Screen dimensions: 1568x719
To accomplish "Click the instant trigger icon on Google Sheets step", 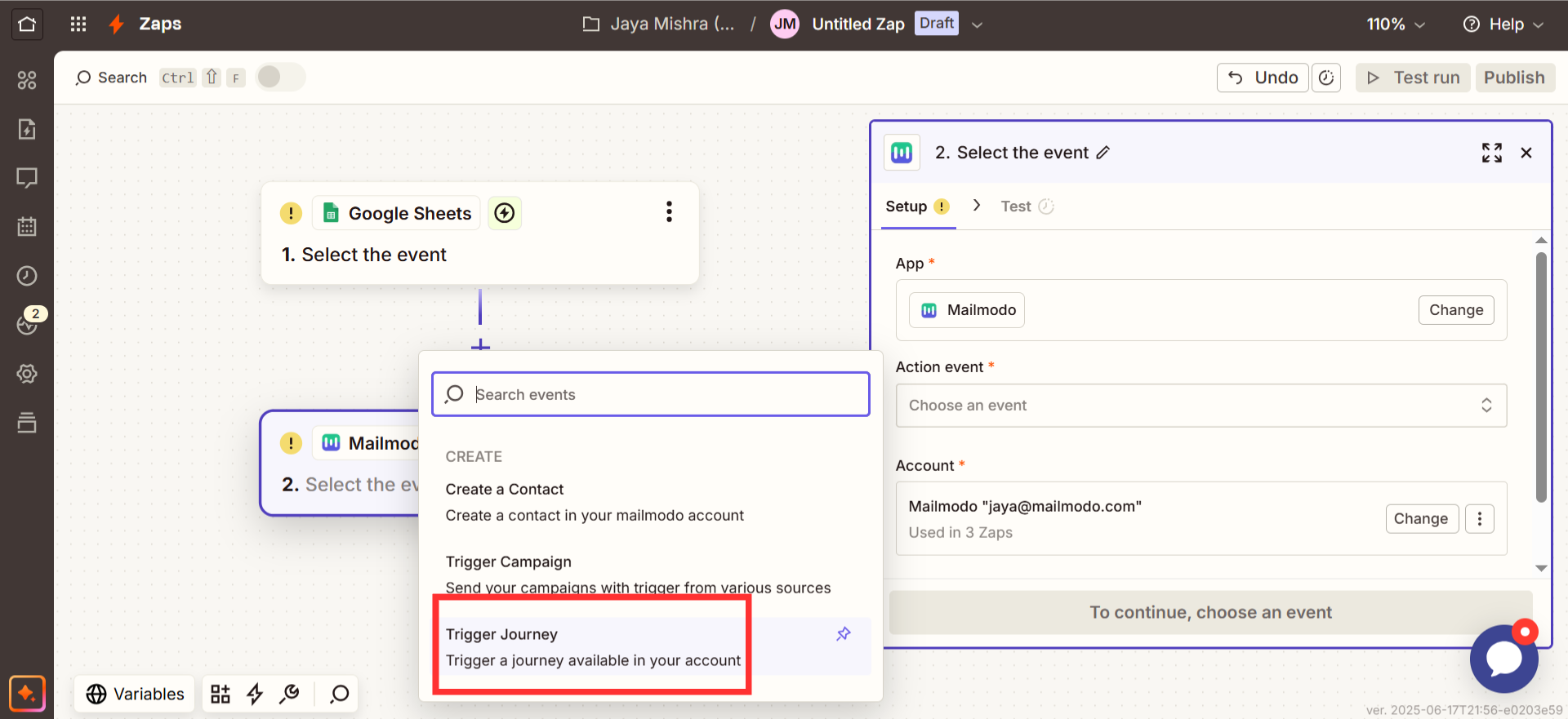I will [505, 213].
